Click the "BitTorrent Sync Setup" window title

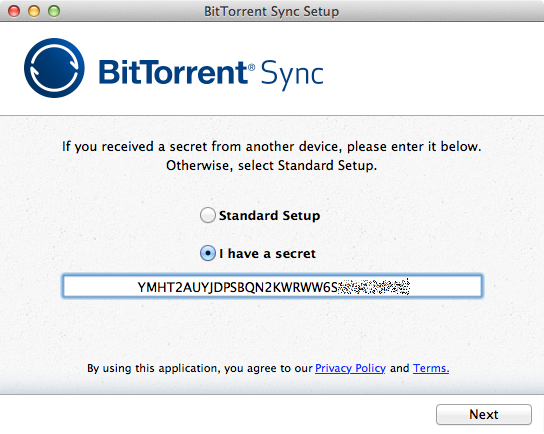(x=271, y=11)
